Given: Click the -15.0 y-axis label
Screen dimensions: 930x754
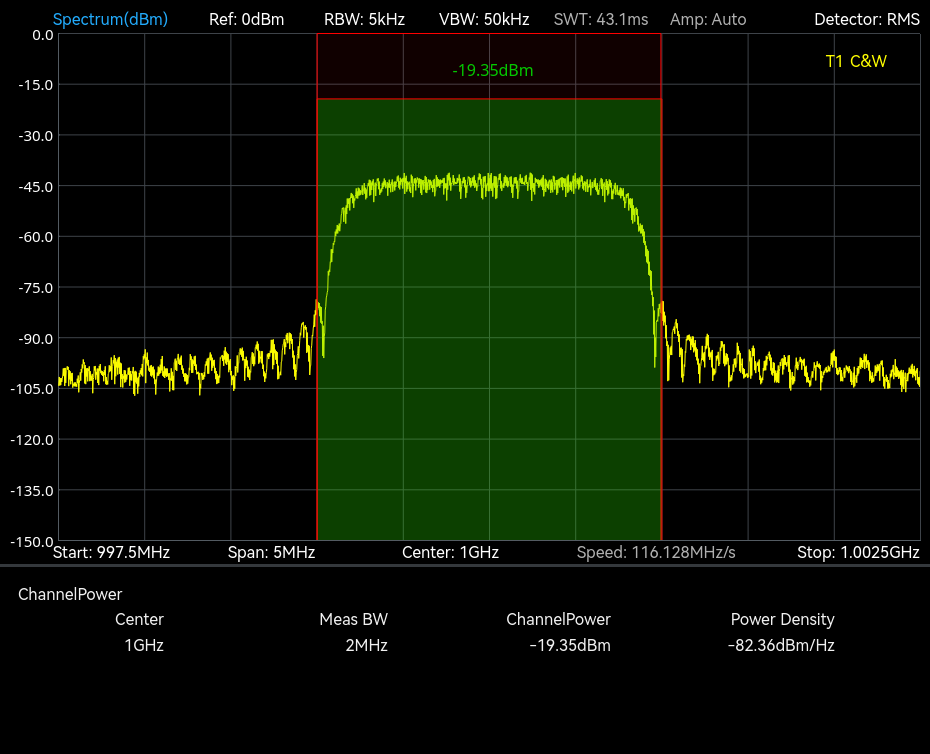Looking at the screenshot, I should click(36, 85).
